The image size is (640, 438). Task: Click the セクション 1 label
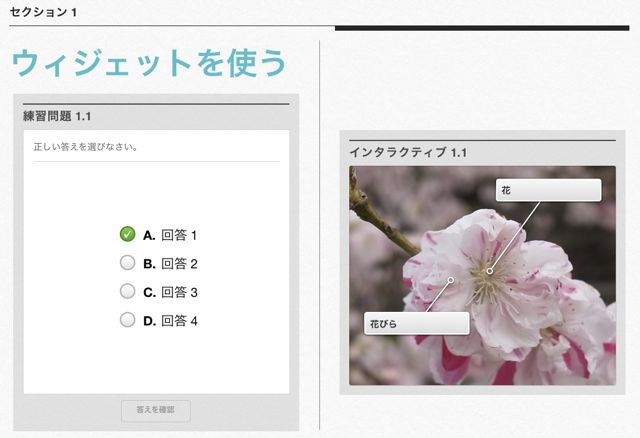tap(43, 12)
